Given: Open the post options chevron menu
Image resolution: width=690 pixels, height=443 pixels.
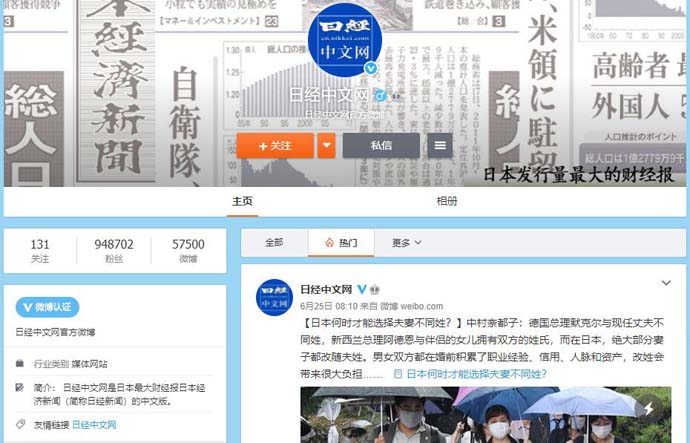Looking at the screenshot, I should (666, 283).
